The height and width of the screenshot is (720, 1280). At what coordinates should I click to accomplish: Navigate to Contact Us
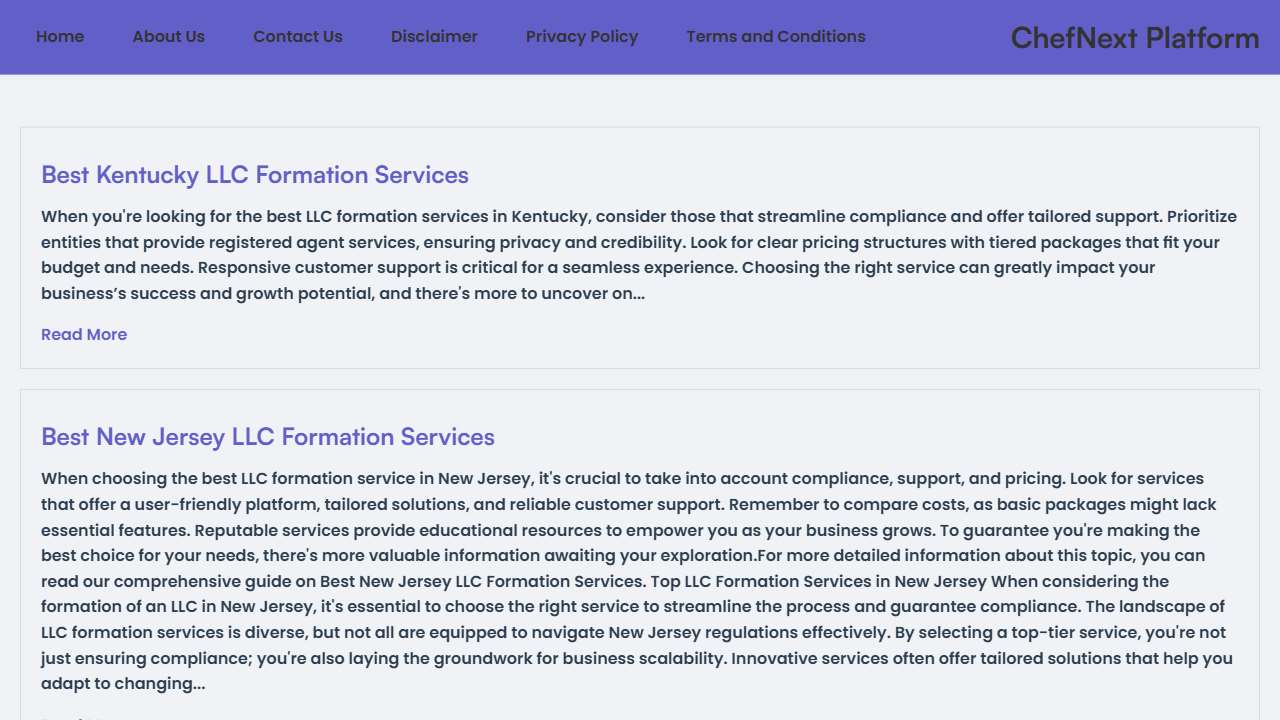297,37
